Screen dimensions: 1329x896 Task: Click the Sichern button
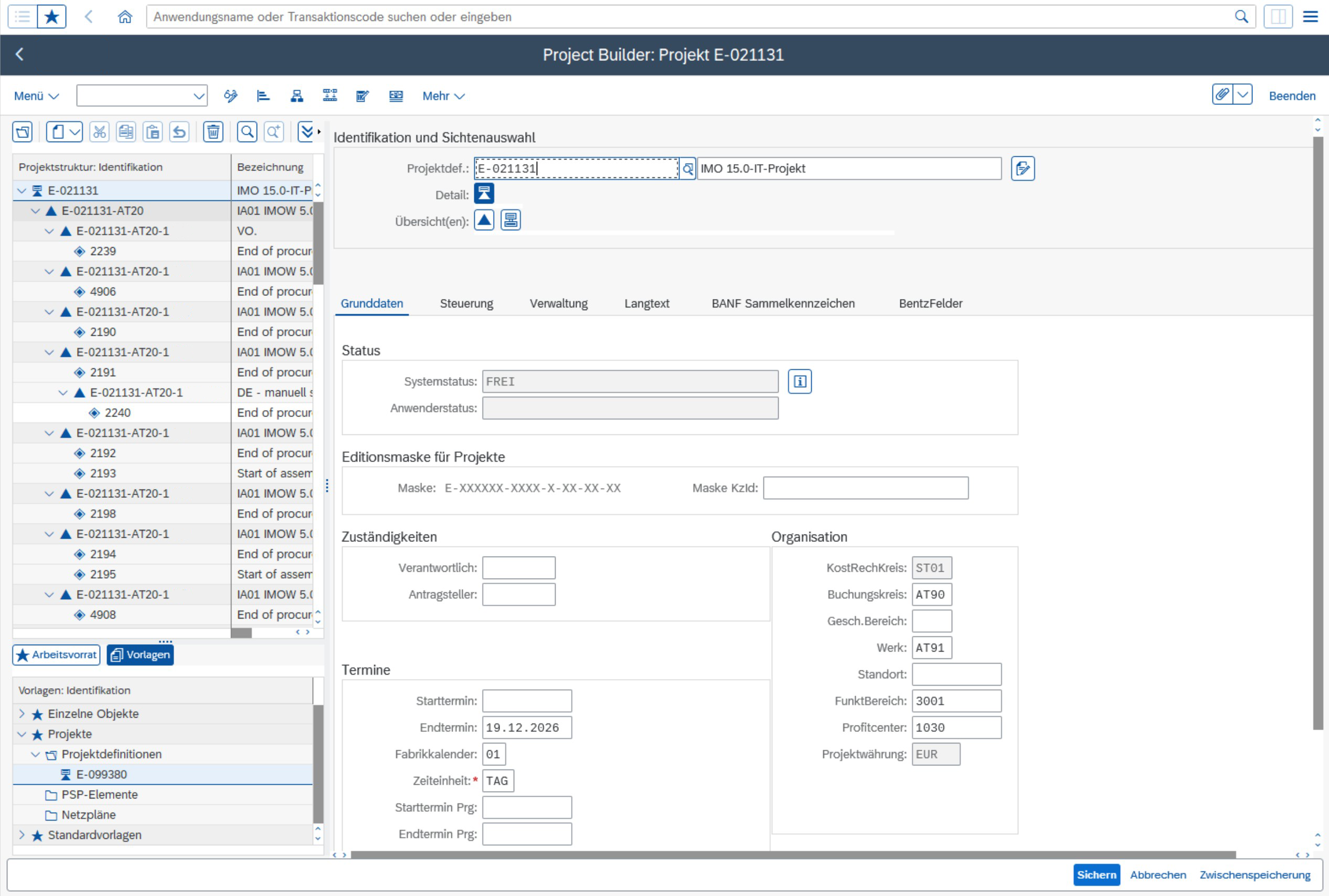pos(1096,874)
